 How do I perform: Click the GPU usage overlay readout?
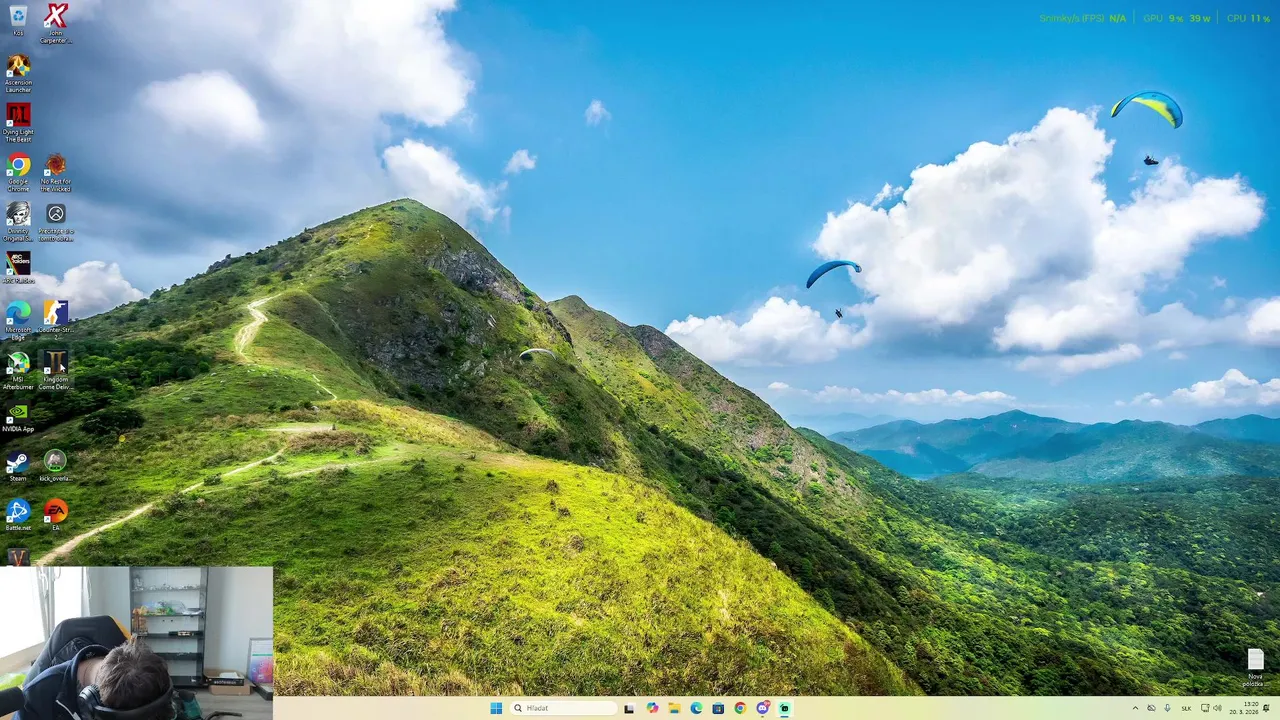(x=1178, y=18)
